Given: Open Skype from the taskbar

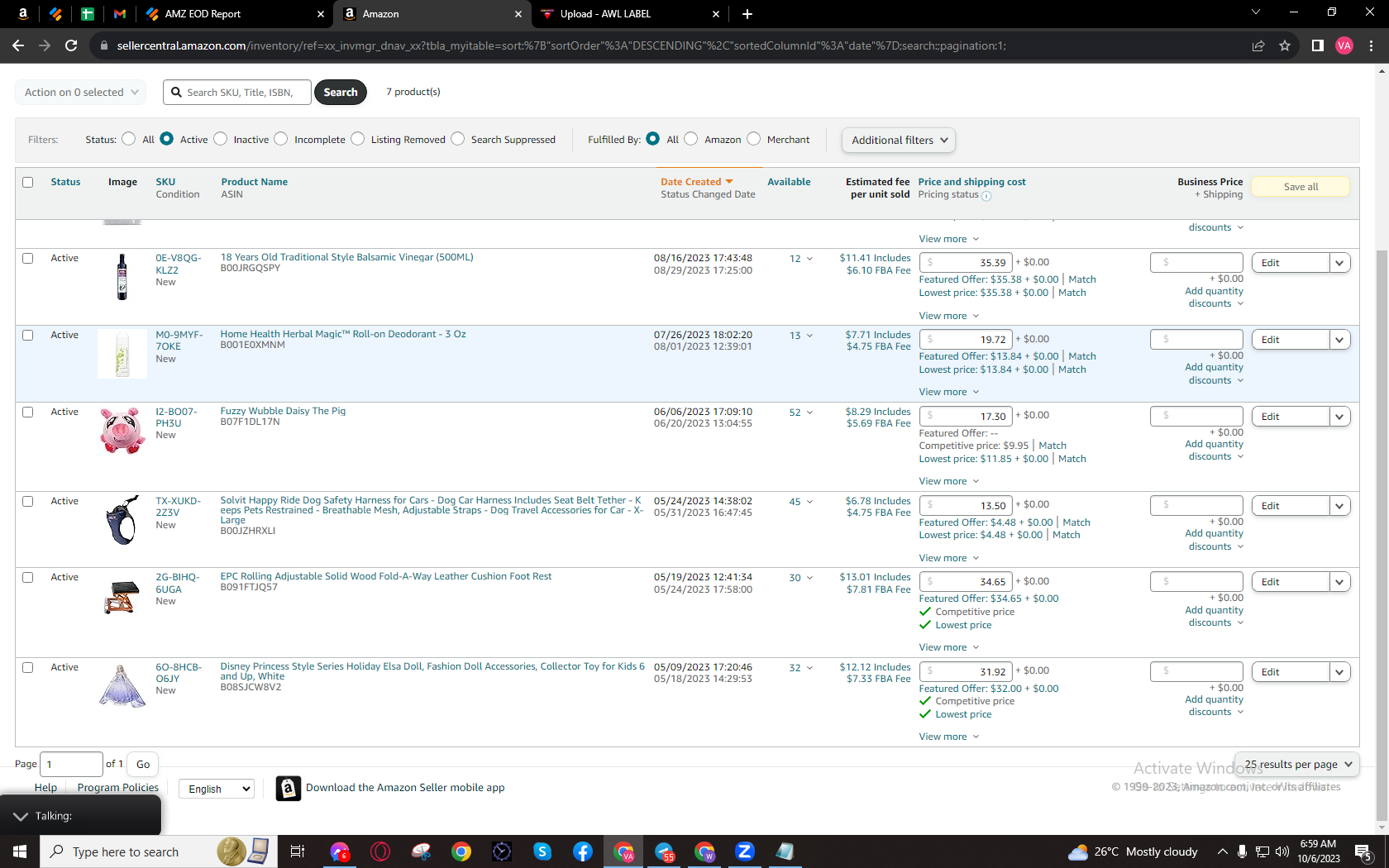Looking at the screenshot, I should click(542, 851).
